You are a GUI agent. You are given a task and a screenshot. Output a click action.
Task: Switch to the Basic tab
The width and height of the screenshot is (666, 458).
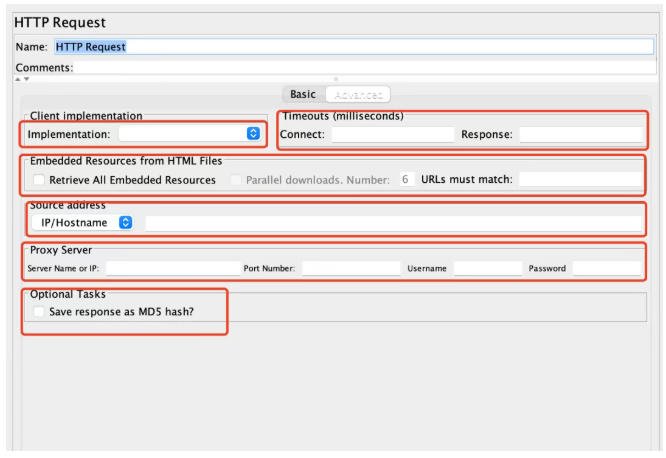pyautogui.click(x=303, y=94)
